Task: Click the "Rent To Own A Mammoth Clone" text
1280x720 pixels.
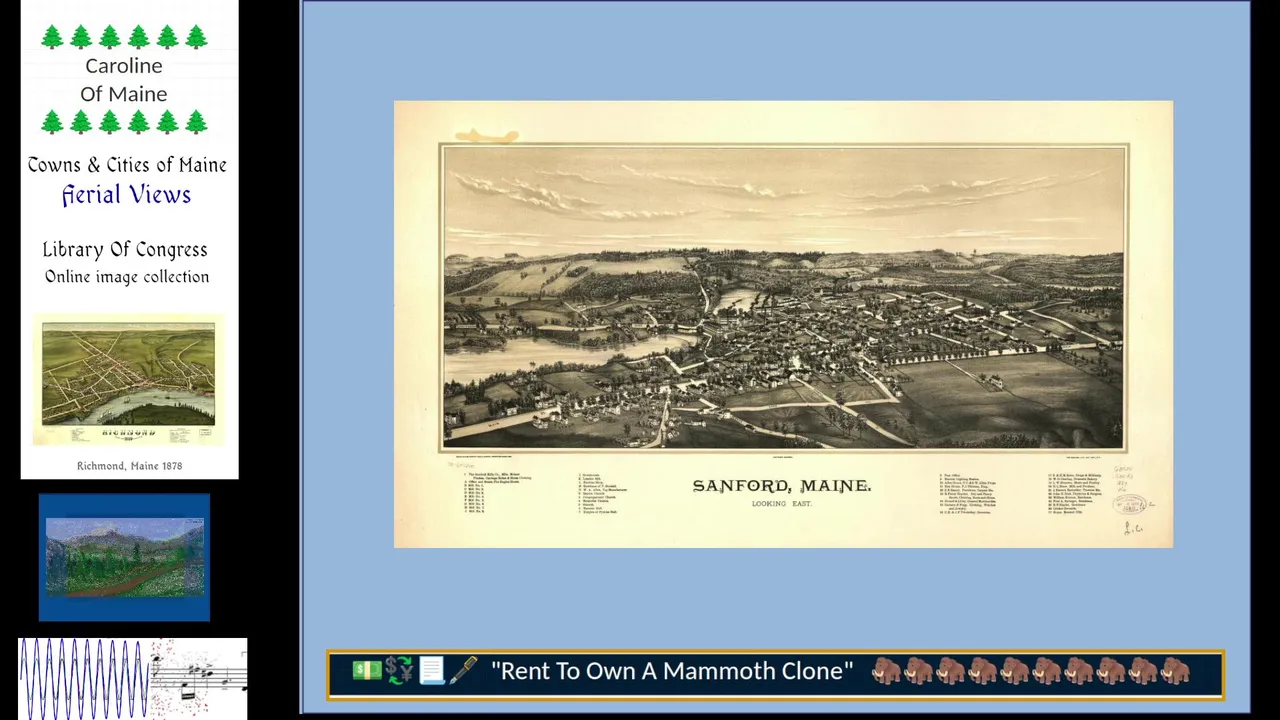Action: [672, 671]
